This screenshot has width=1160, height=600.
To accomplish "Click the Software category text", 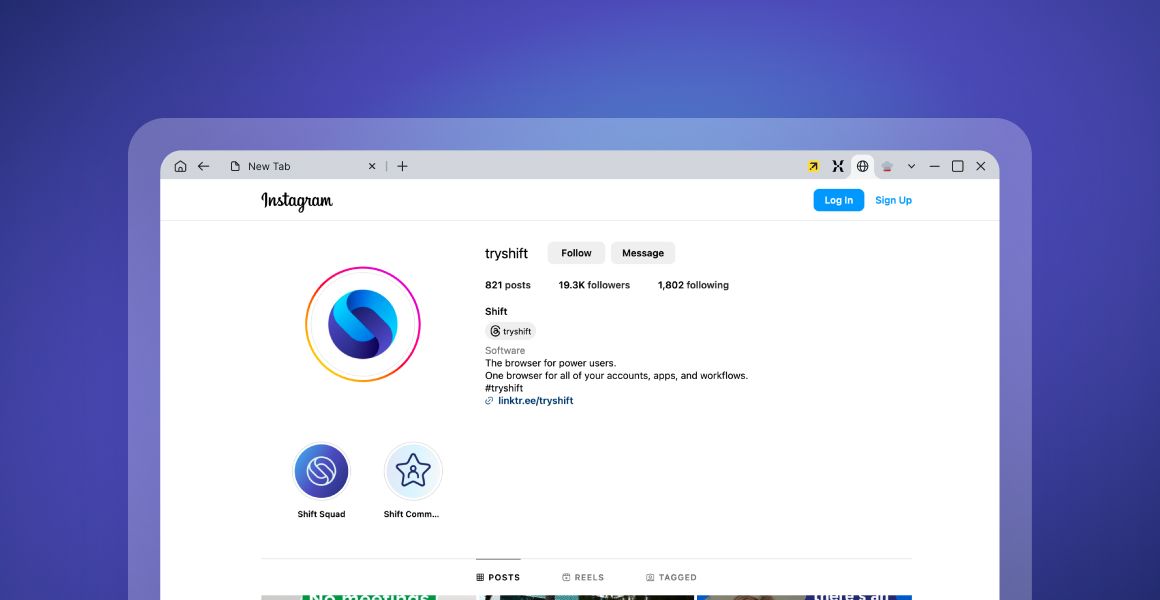I will (505, 351).
